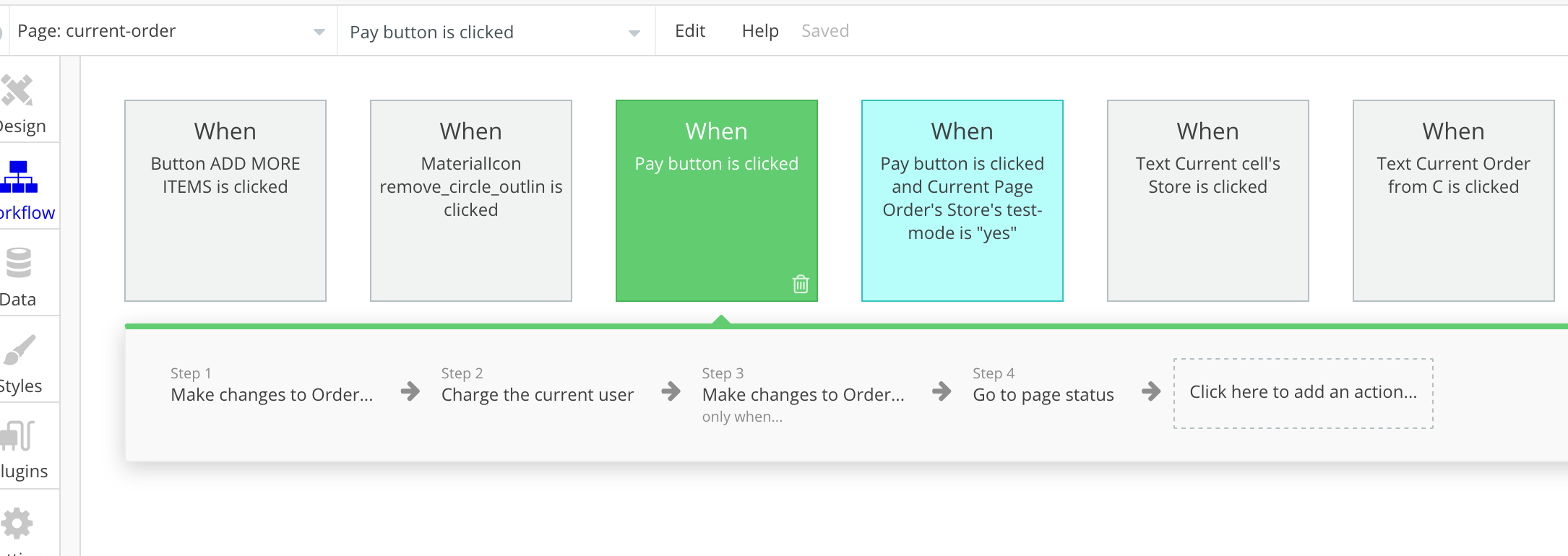Open the Design tab icon
The width and height of the screenshot is (1568, 556).
17,91
